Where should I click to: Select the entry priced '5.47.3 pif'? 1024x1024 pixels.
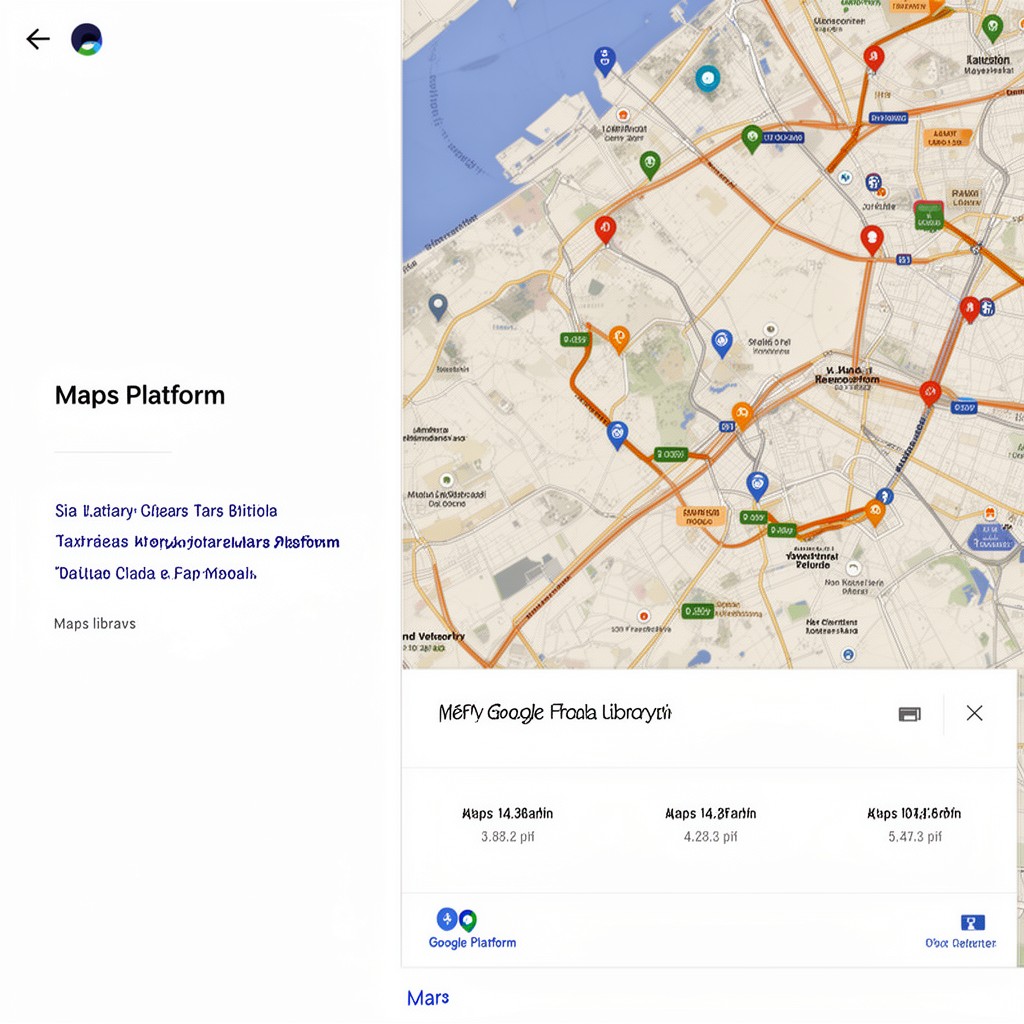click(x=914, y=825)
